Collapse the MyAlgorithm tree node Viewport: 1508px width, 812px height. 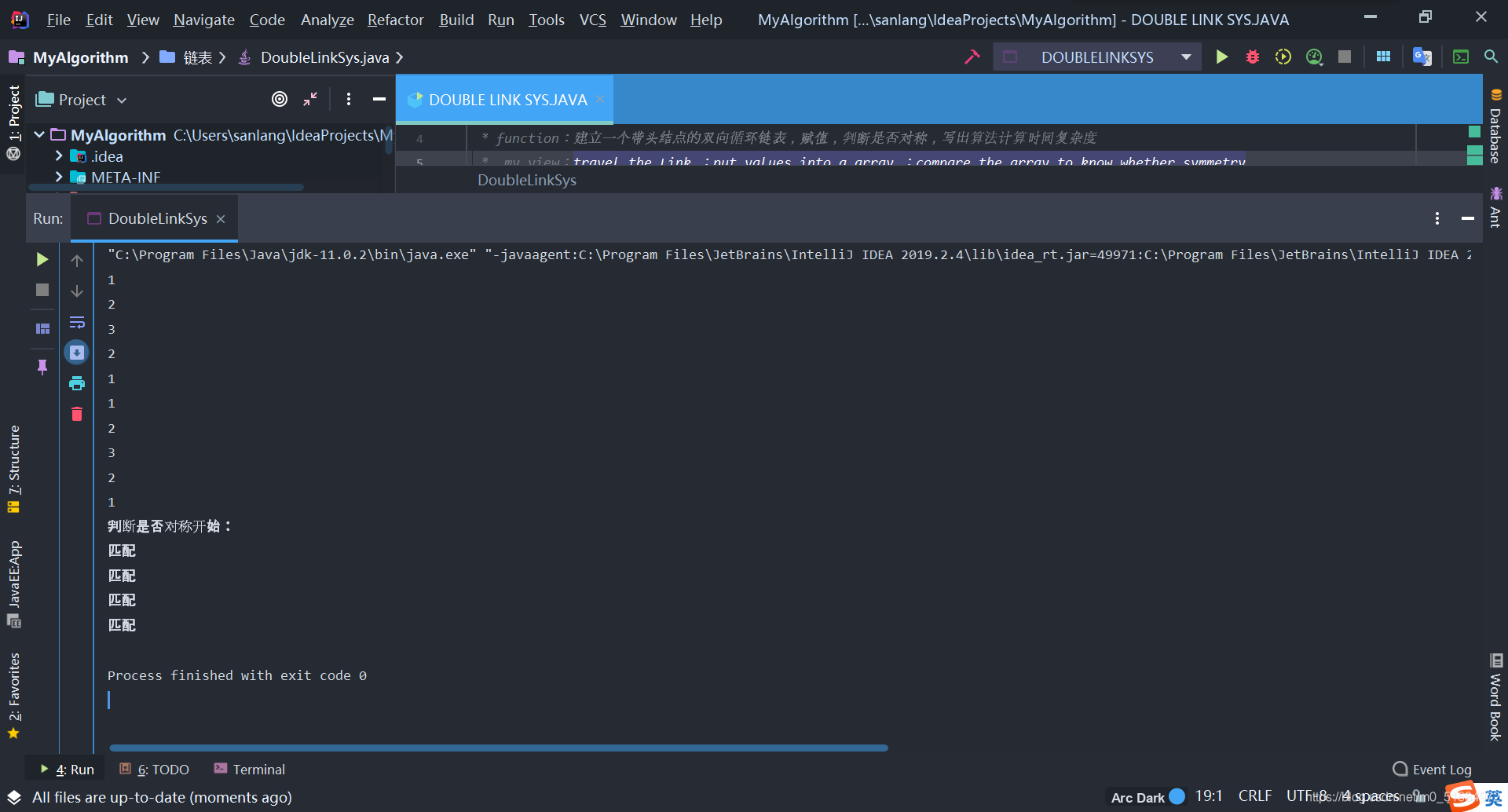click(x=39, y=135)
